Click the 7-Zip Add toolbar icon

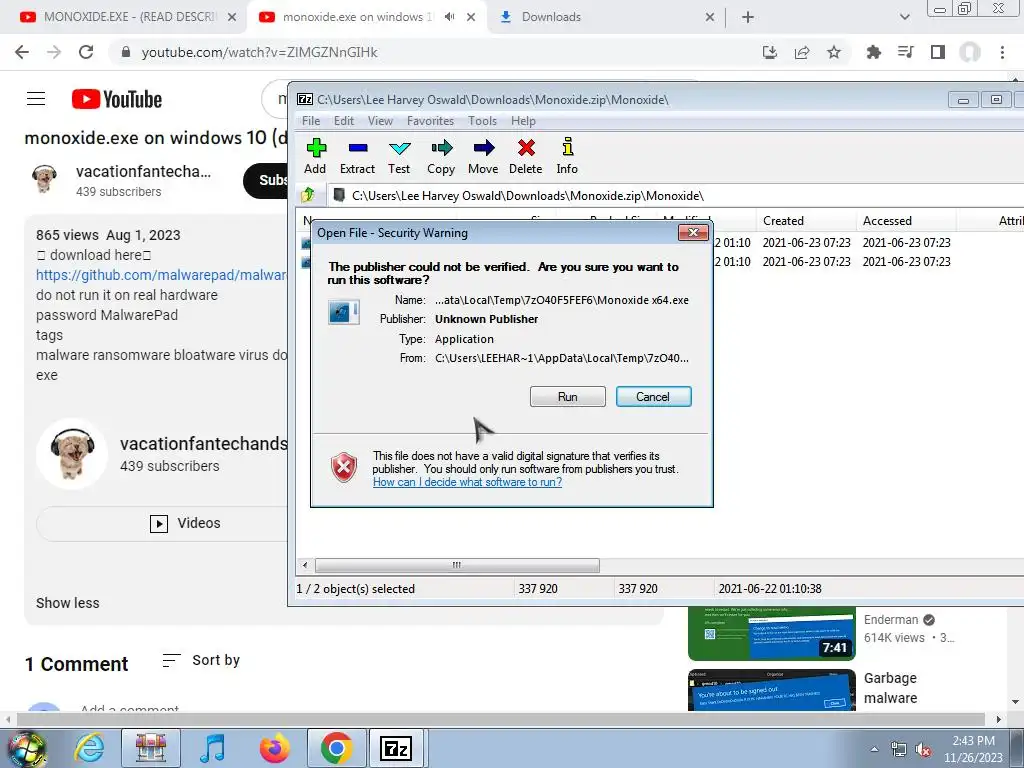pos(315,156)
